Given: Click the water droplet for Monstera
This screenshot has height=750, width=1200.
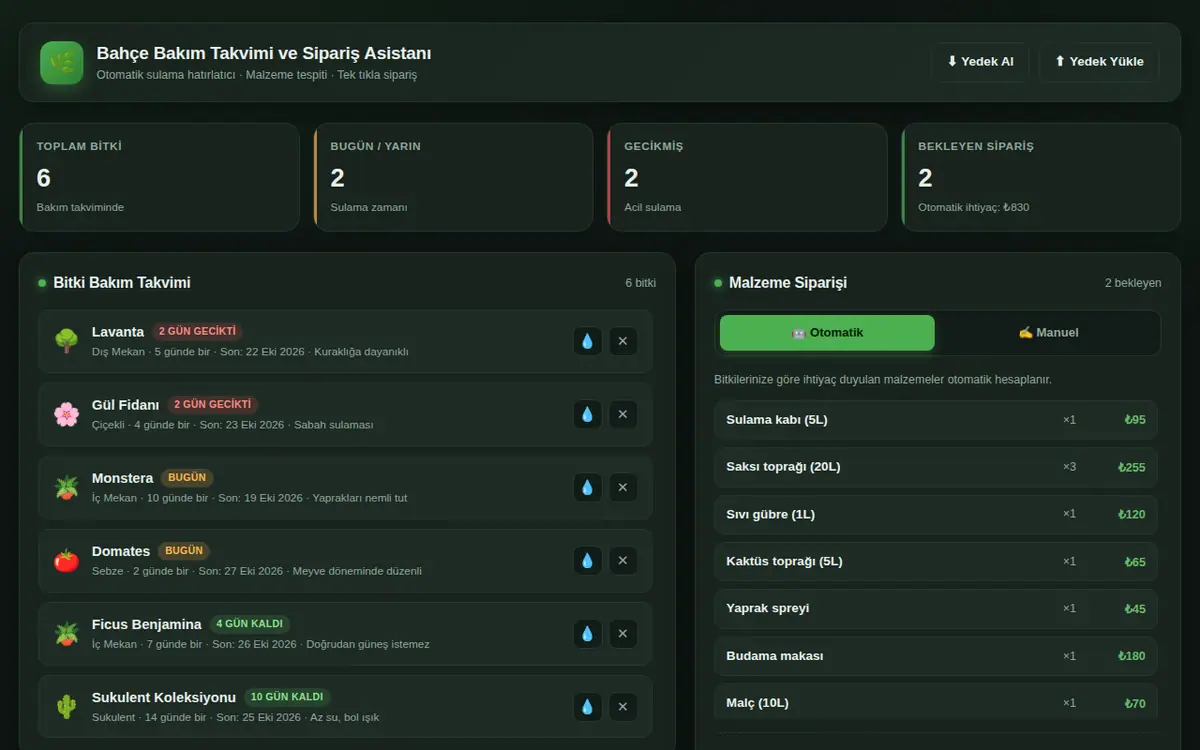Looking at the screenshot, I should click(587, 487).
